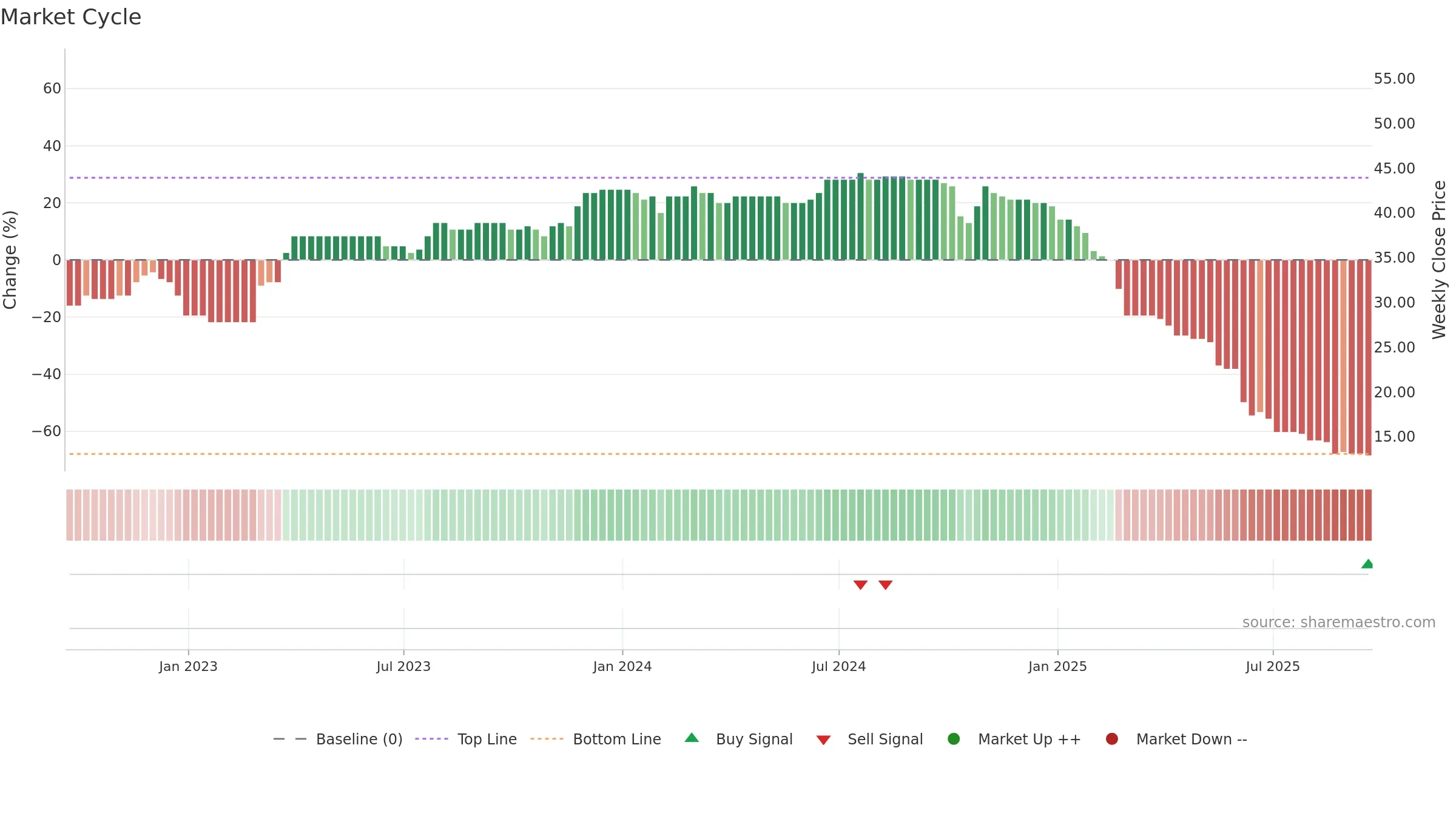
Task: Select the first sell signal marker near Jul 2024
Action: [860, 585]
